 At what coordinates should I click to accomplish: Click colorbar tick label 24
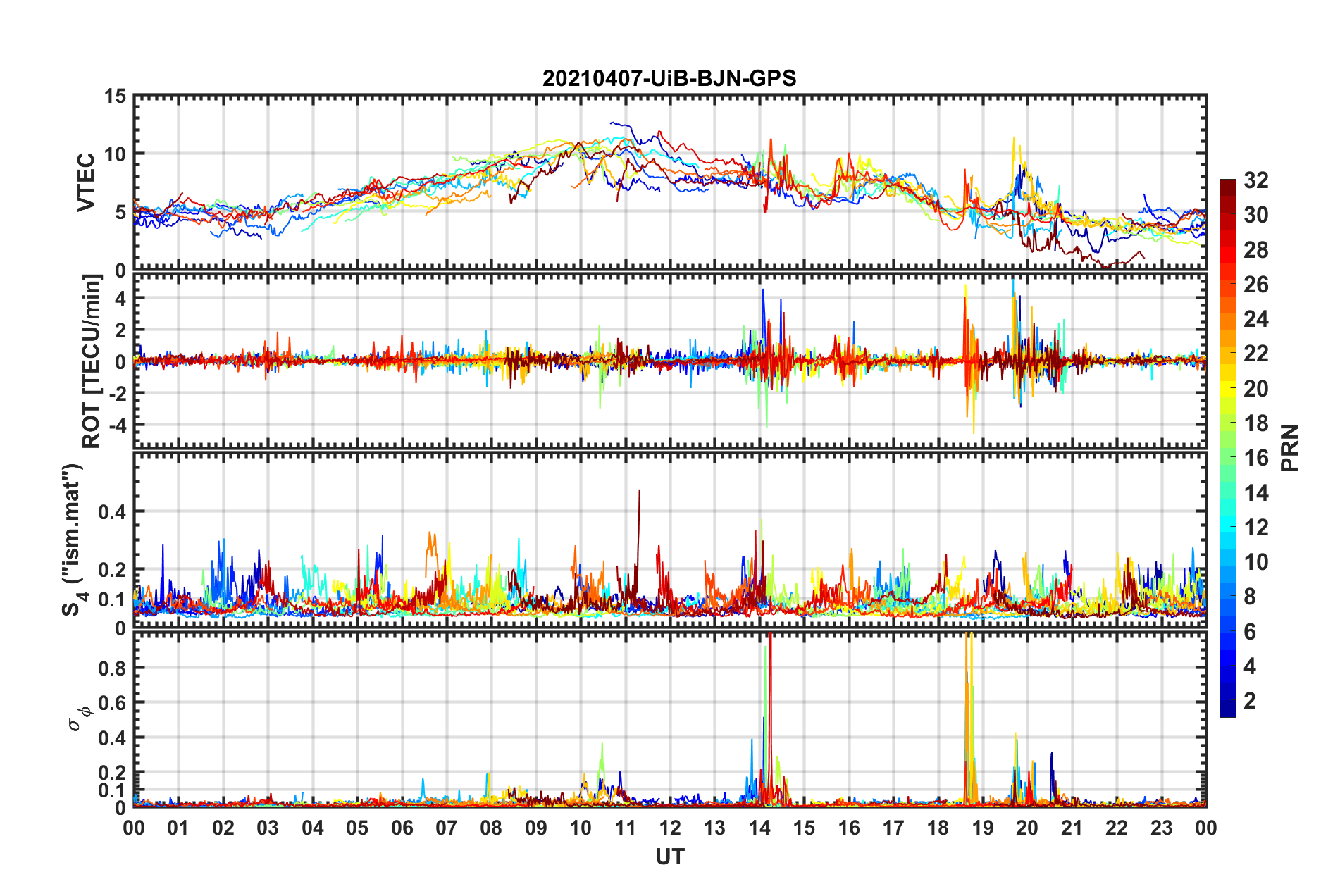click(x=1255, y=319)
